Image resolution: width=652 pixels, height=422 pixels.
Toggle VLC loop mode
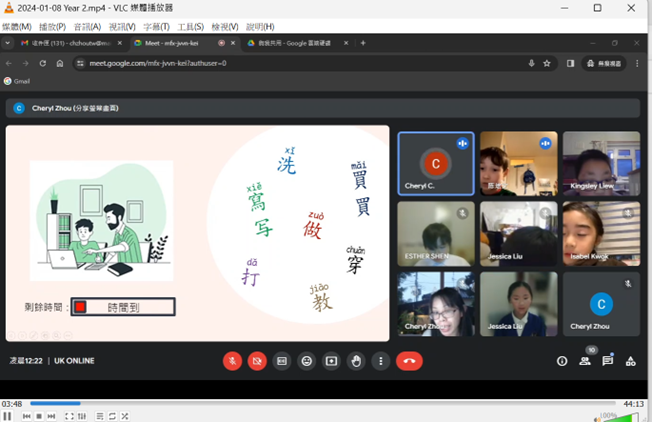[x=112, y=416]
